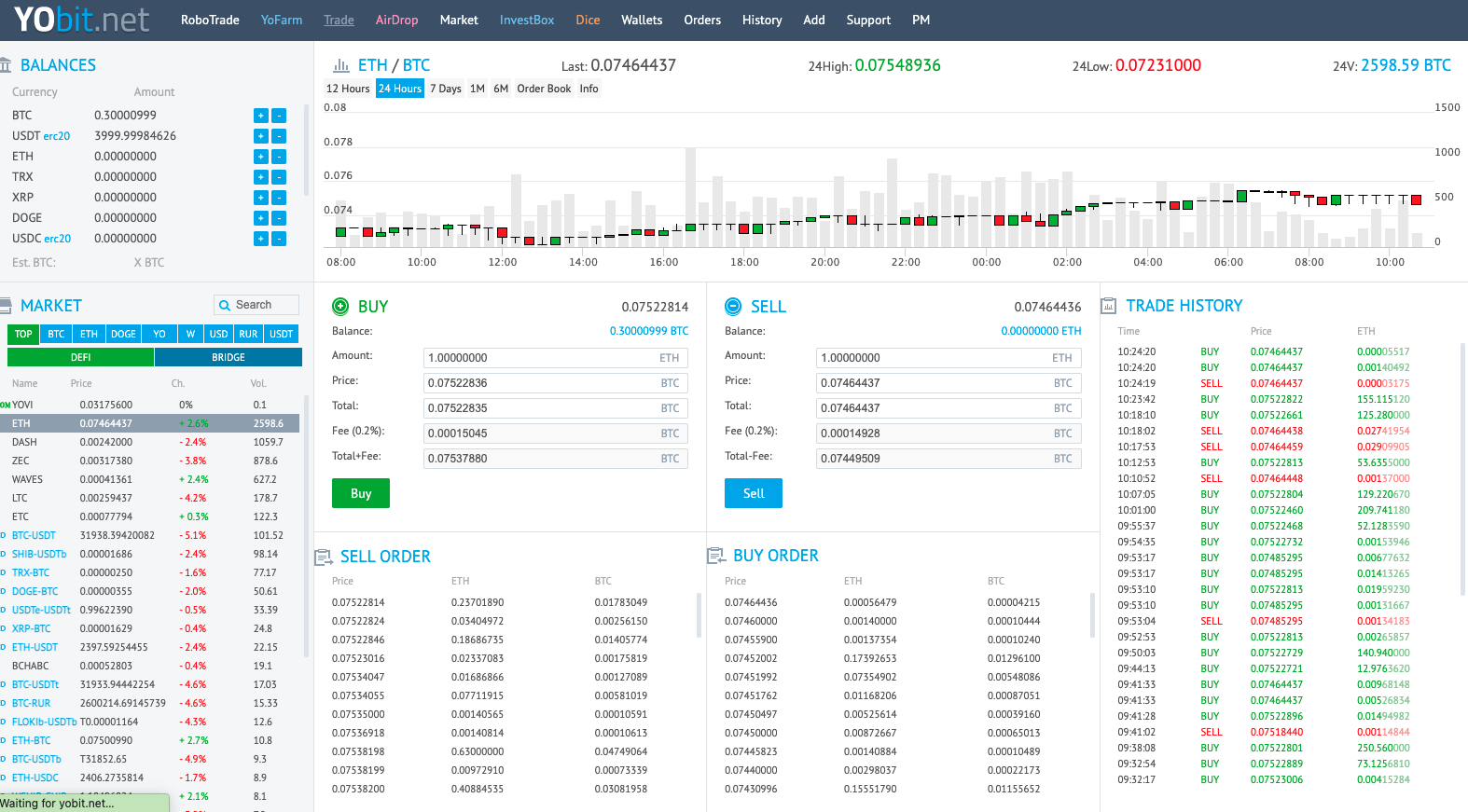Click the minus icon for BTC balance
The height and width of the screenshot is (812, 1468).
coord(279,116)
